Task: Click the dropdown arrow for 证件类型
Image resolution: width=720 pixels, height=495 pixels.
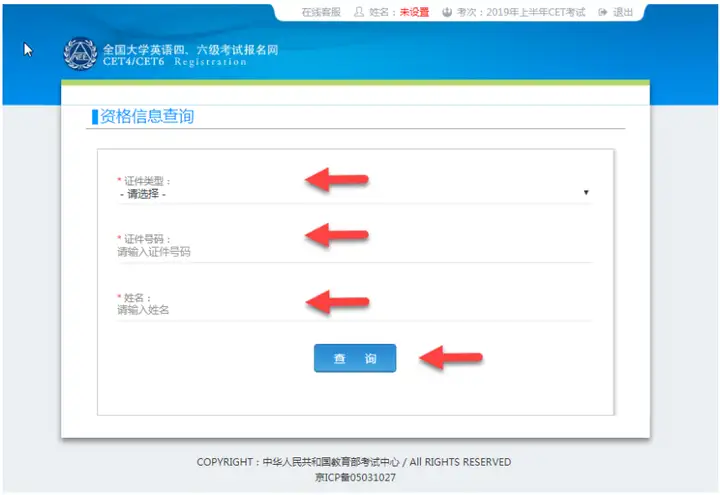Action: 586,192
